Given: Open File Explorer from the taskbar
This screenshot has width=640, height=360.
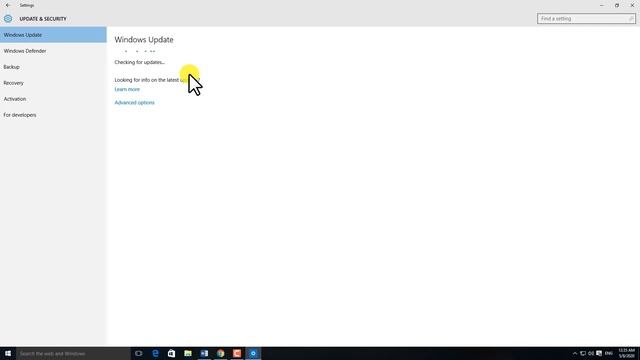Looking at the screenshot, I should pos(188,353).
